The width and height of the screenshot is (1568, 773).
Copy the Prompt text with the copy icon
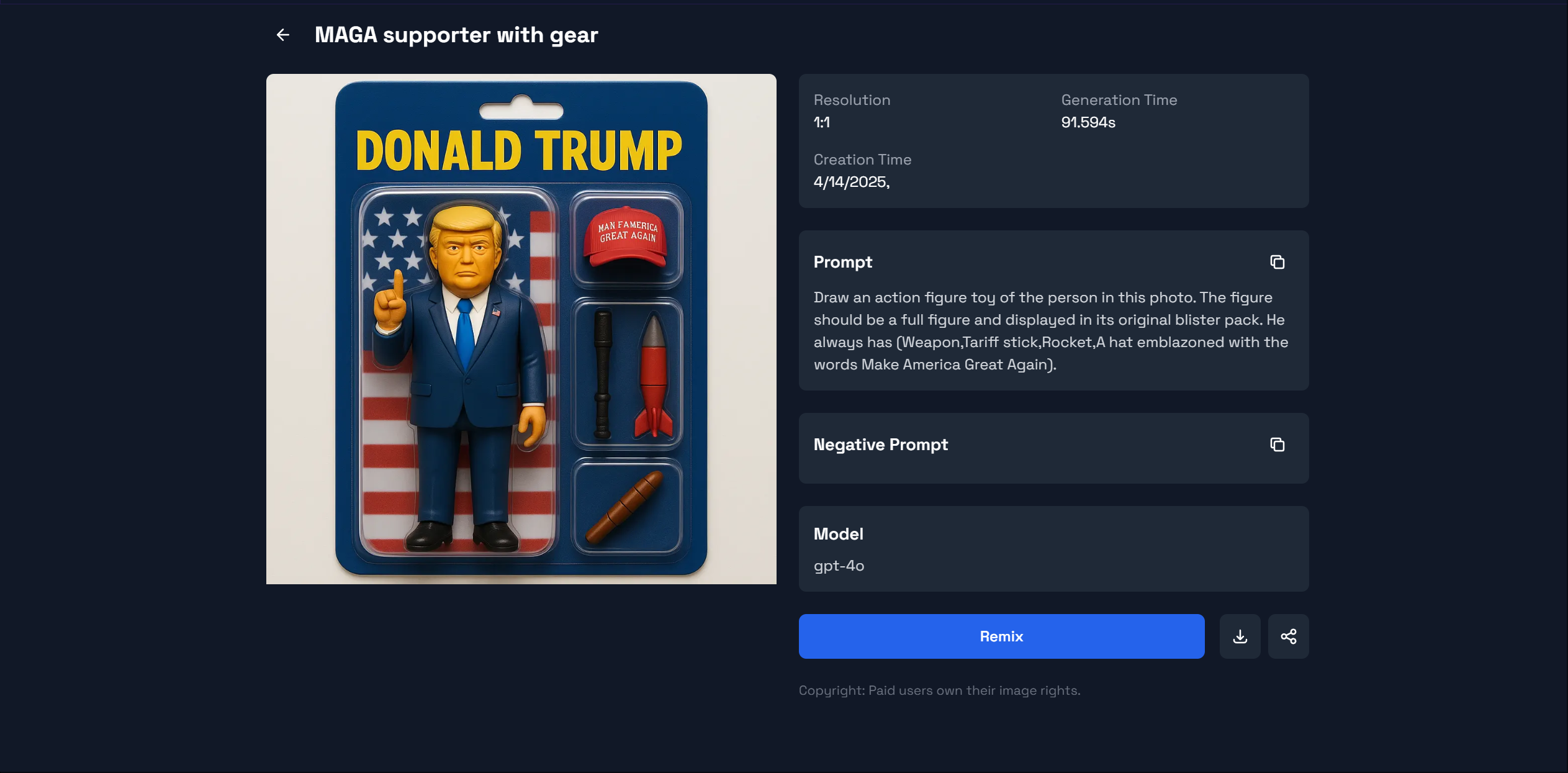[1277, 262]
